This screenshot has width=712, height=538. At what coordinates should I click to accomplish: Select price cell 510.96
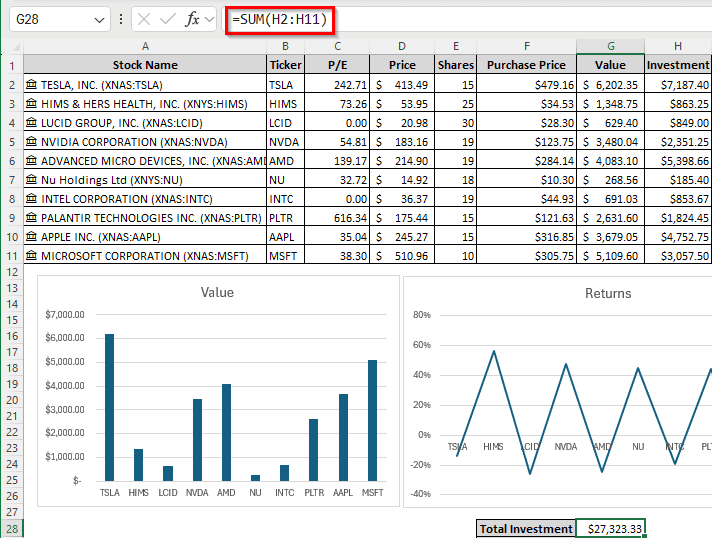click(x=402, y=256)
